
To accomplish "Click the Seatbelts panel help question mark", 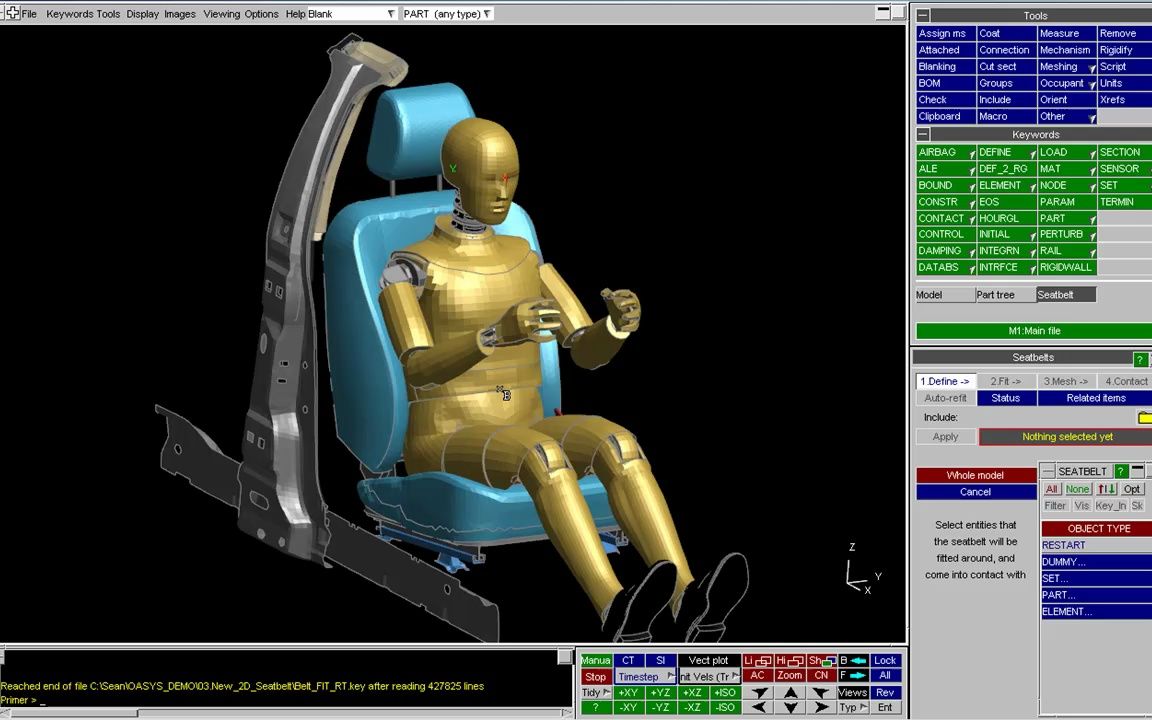I will click(1139, 359).
